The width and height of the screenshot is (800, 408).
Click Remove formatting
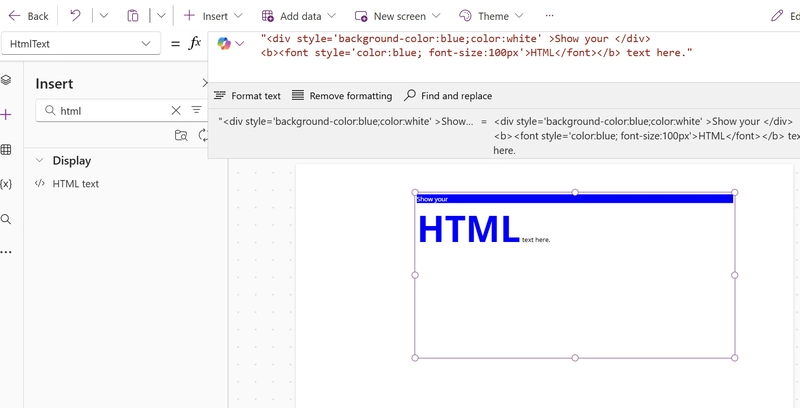coord(342,96)
